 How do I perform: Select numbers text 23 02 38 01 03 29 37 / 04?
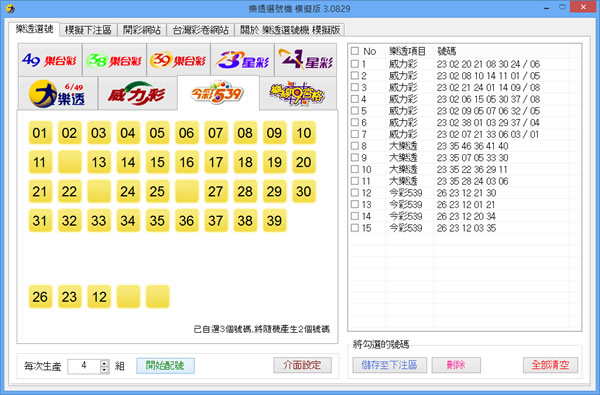click(488, 122)
